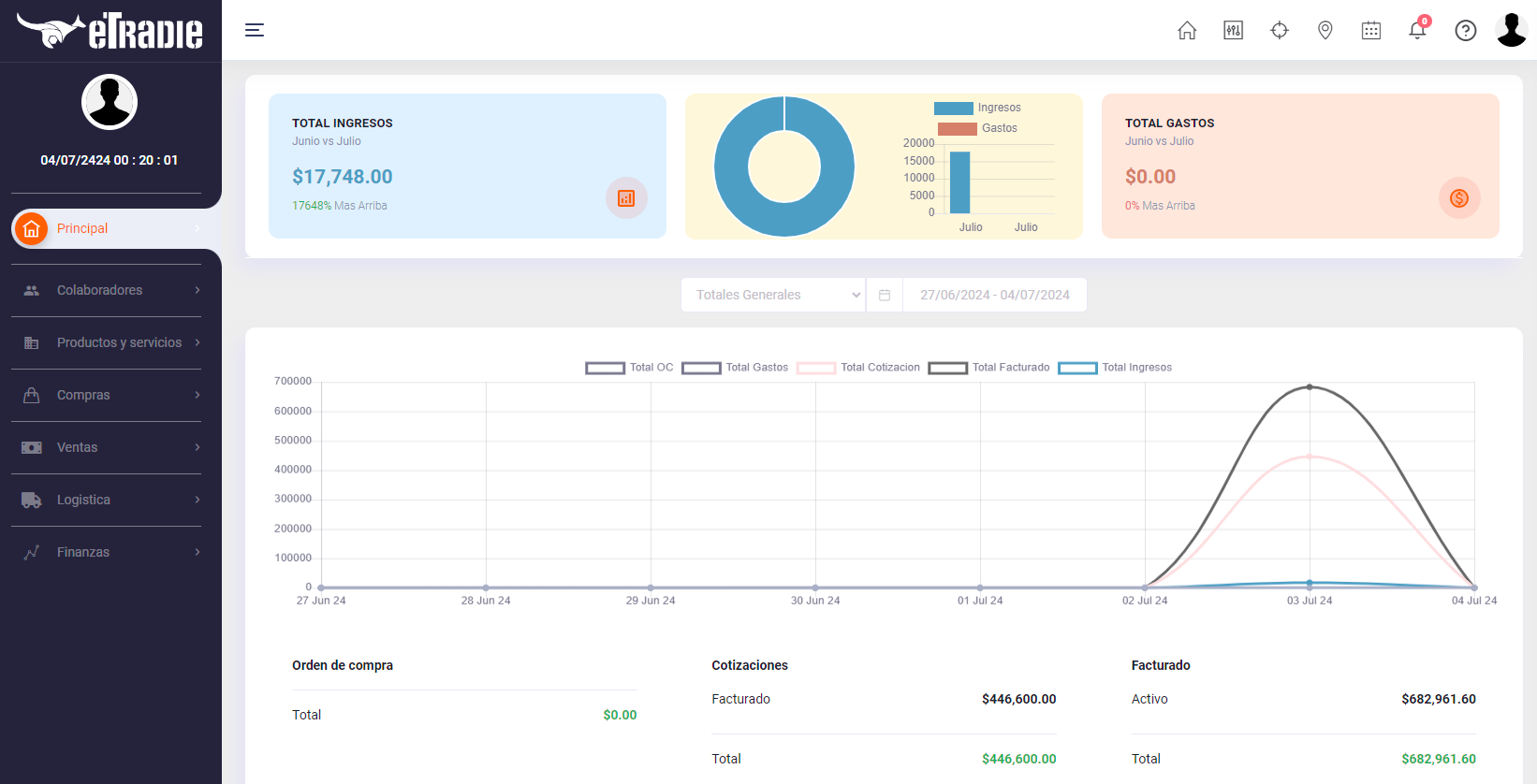The width and height of the screenshot is (1537, 784).
Task: Toggle Total Cotizacion legend series
Action: pos(858,368)
